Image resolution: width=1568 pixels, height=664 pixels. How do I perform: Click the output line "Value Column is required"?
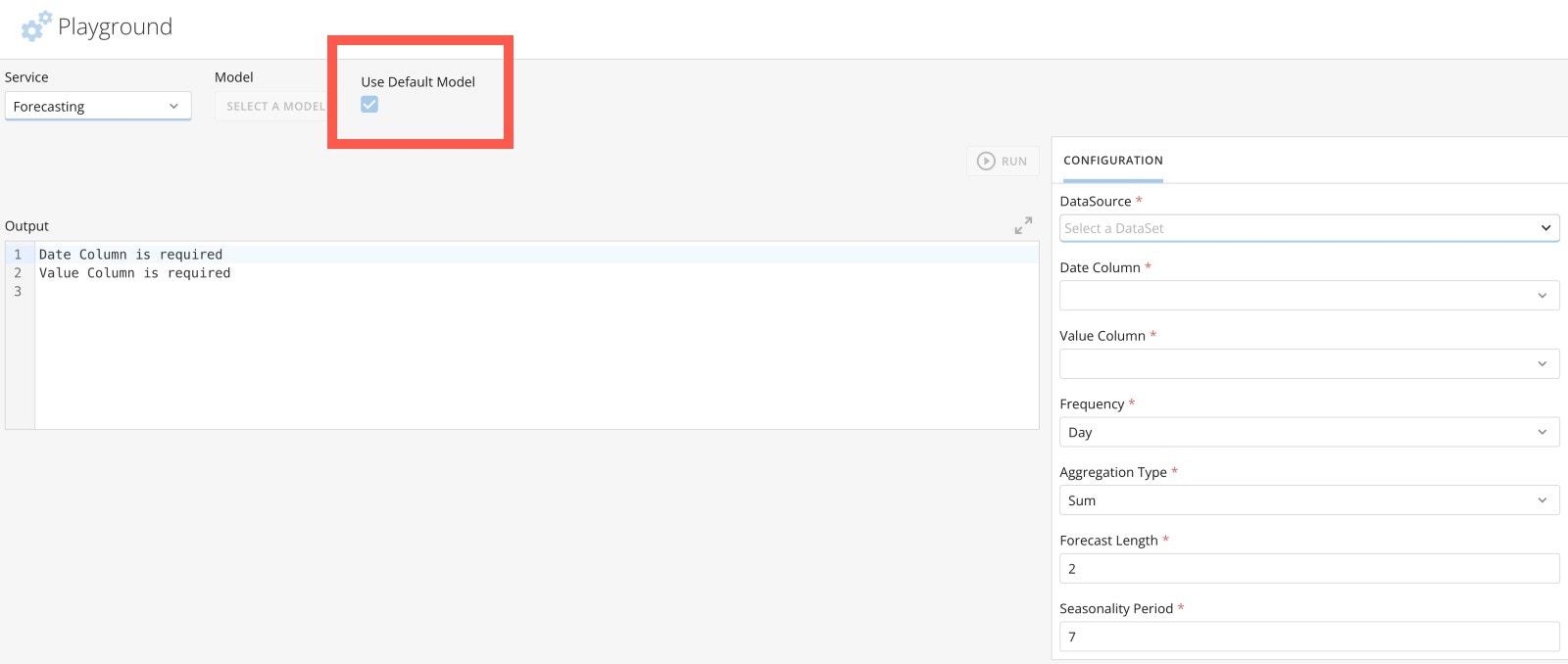[x=135, y=273]
